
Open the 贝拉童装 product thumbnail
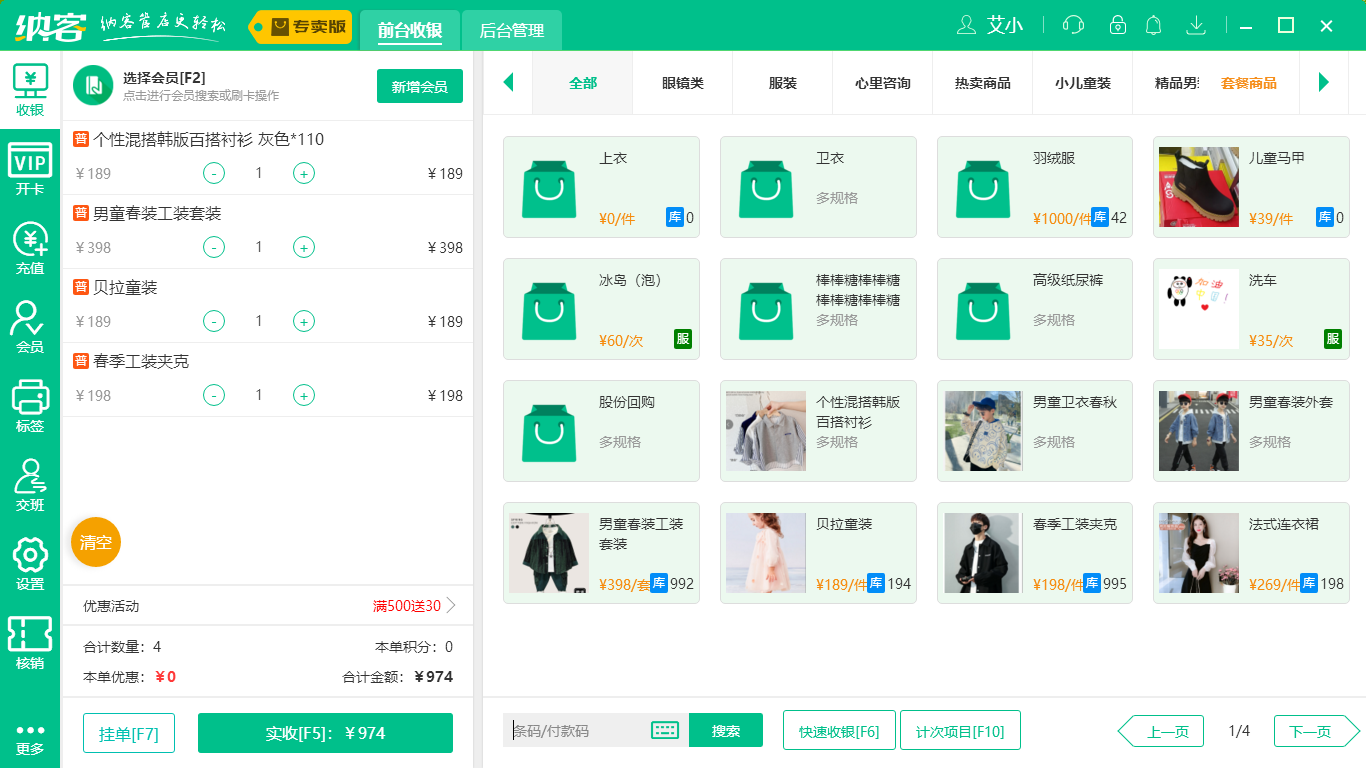765,553
